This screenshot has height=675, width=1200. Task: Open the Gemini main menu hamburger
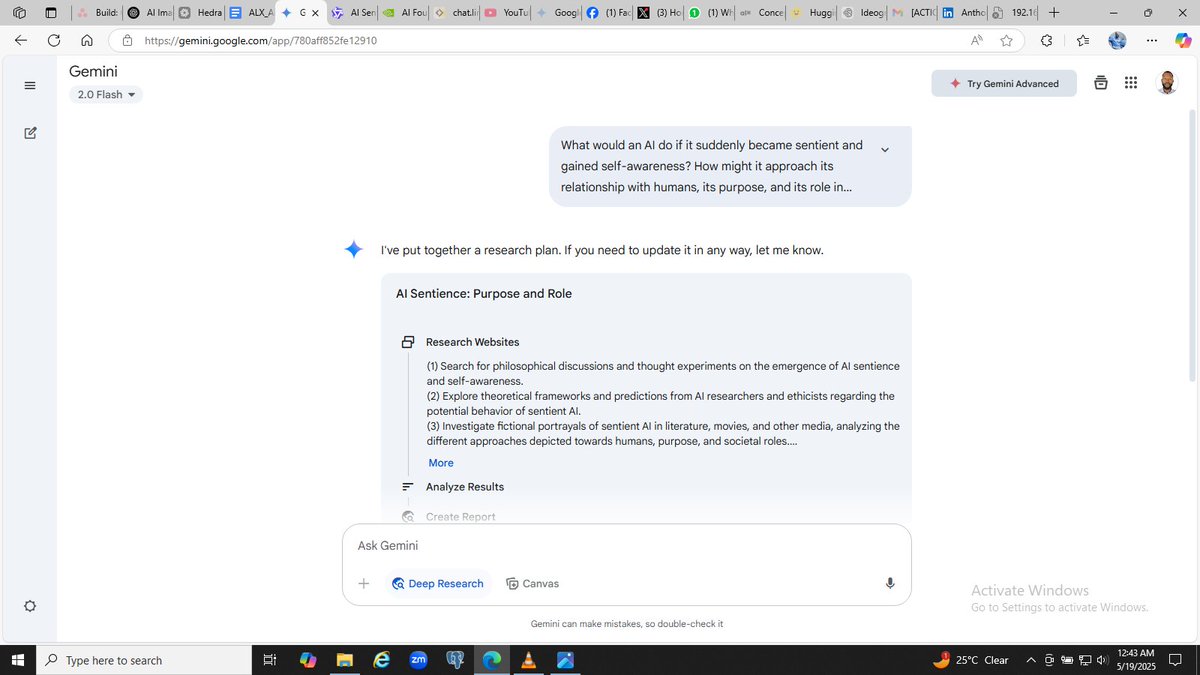[30, 85]
